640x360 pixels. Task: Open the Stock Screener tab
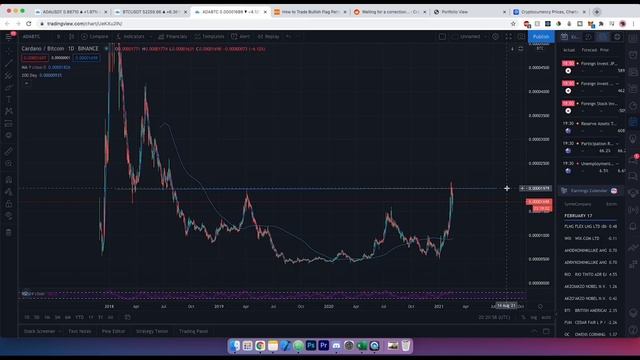click(40, 331)
